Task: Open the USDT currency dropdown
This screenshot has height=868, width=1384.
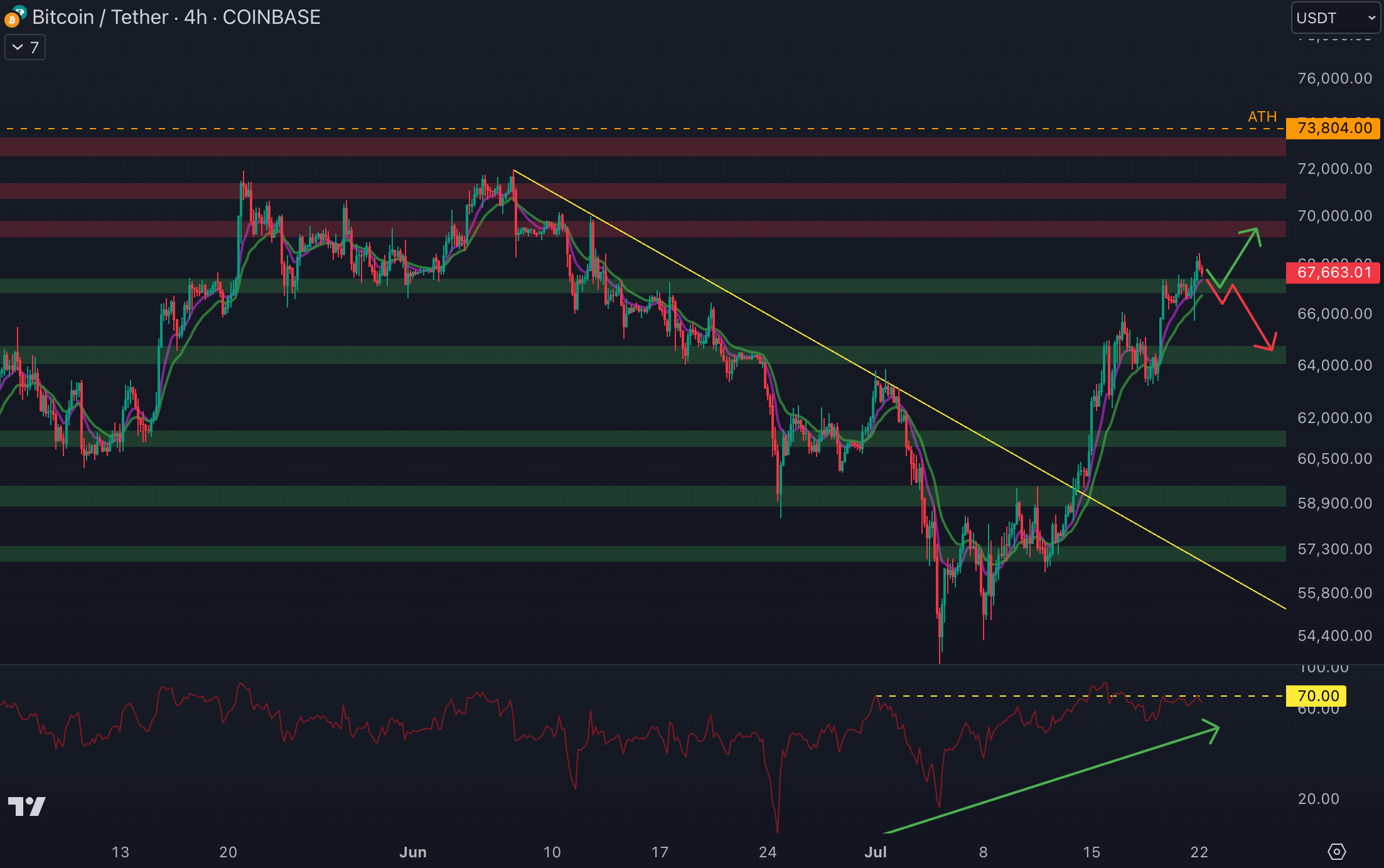Action: [x=1336, y=18]
